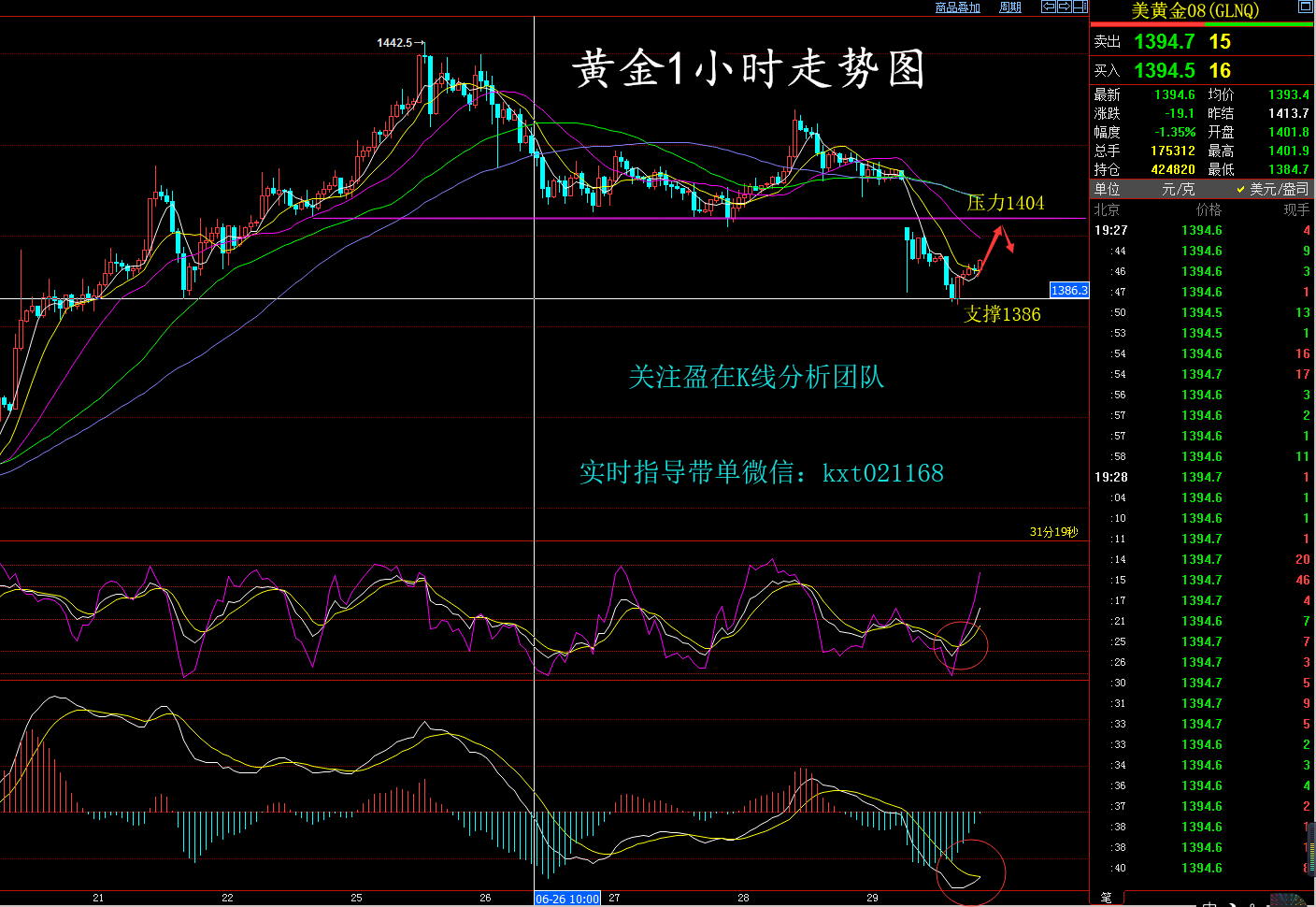Click the 最高 value 1401.9

pyautogui.click(x=1289, y=151)
